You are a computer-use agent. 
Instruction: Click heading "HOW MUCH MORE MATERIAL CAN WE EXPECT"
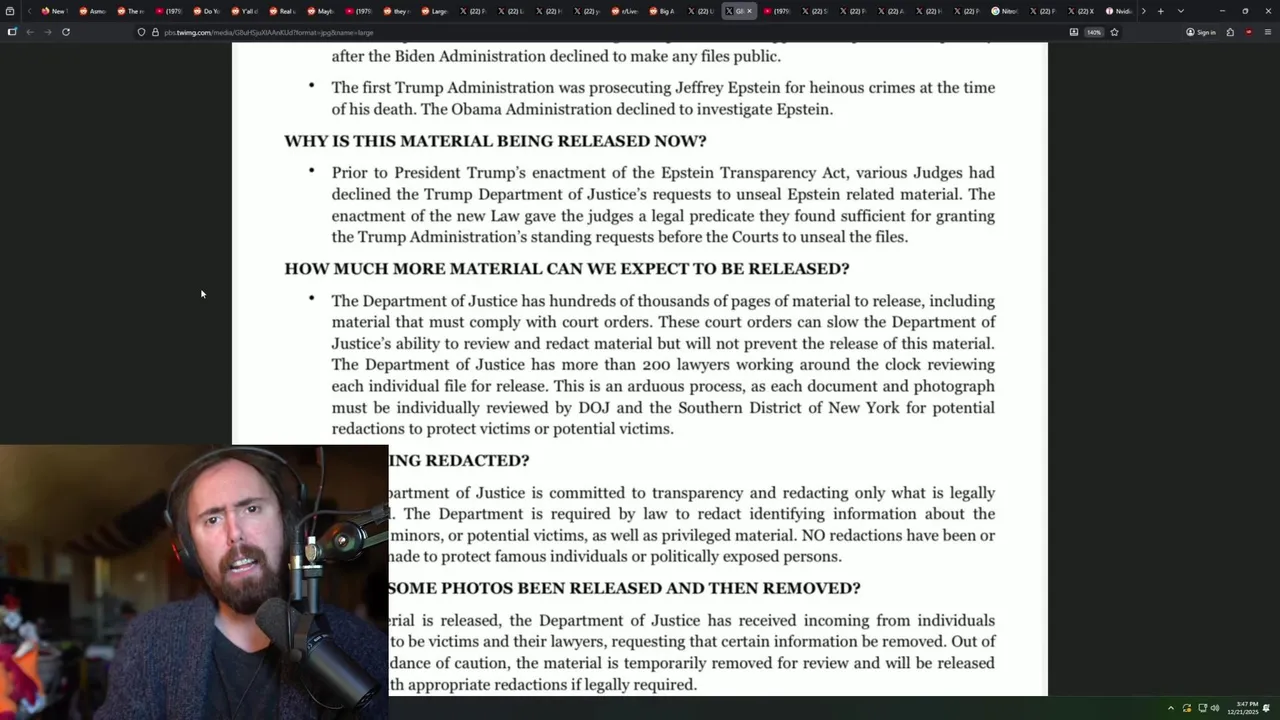(x=567, y=269)
